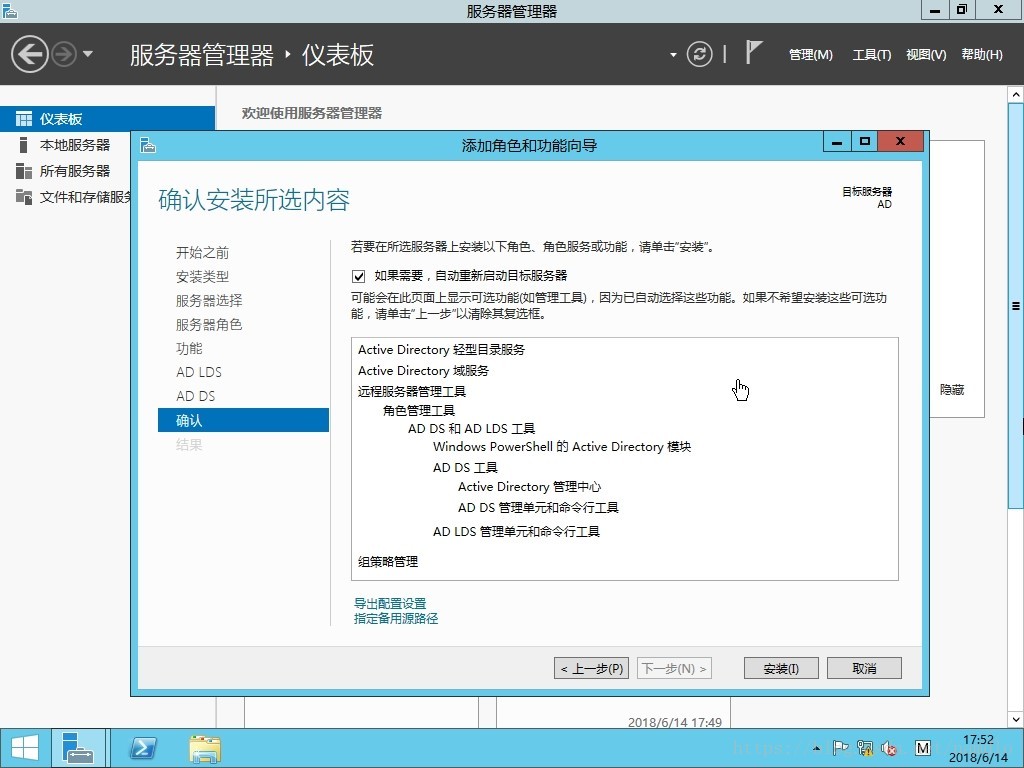Go to 开始之前 wizard step

(202, 253)
